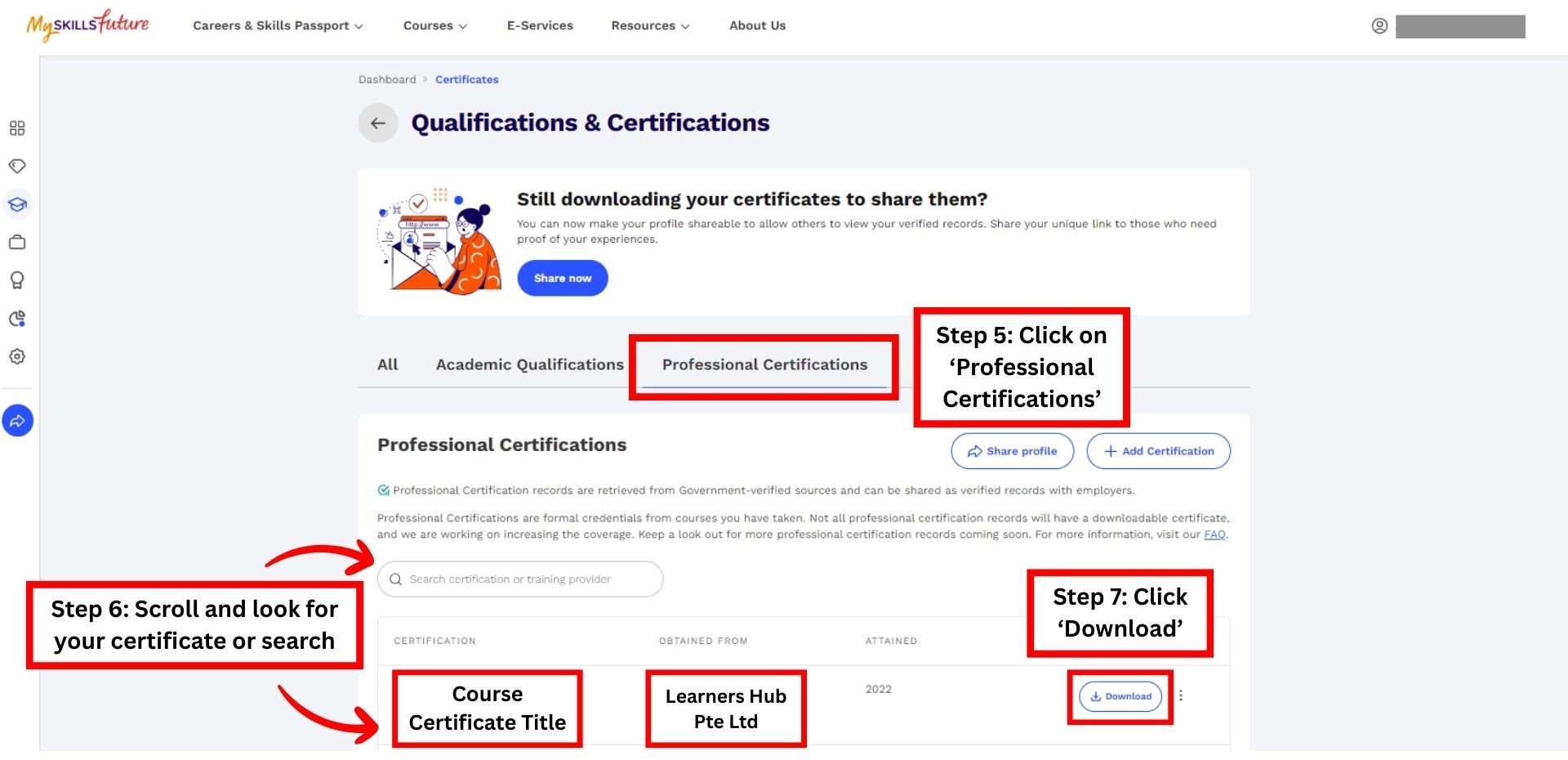Click the Add Certification button
1568x760 pixels.
[x=1158, y=451]
